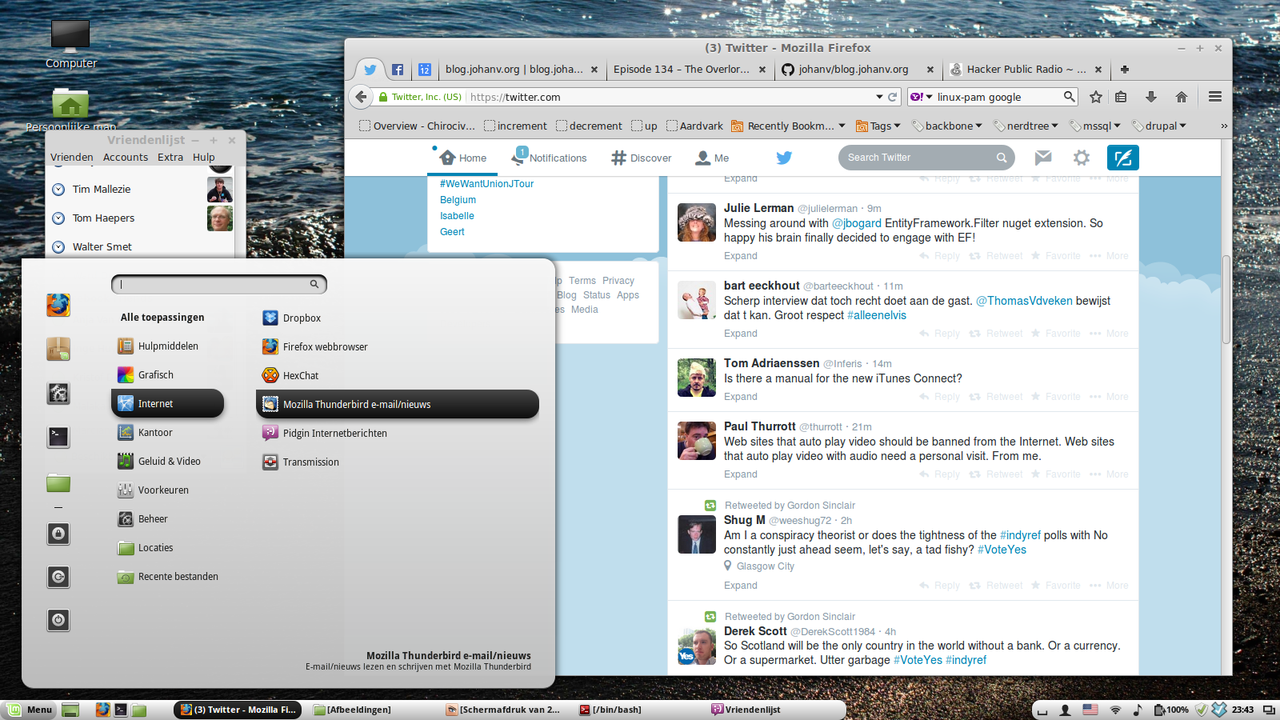Show bookmarks list icon in Firefox toolbar
This screenshot has width=1280, height=720.
click(x=1121, y=97)
